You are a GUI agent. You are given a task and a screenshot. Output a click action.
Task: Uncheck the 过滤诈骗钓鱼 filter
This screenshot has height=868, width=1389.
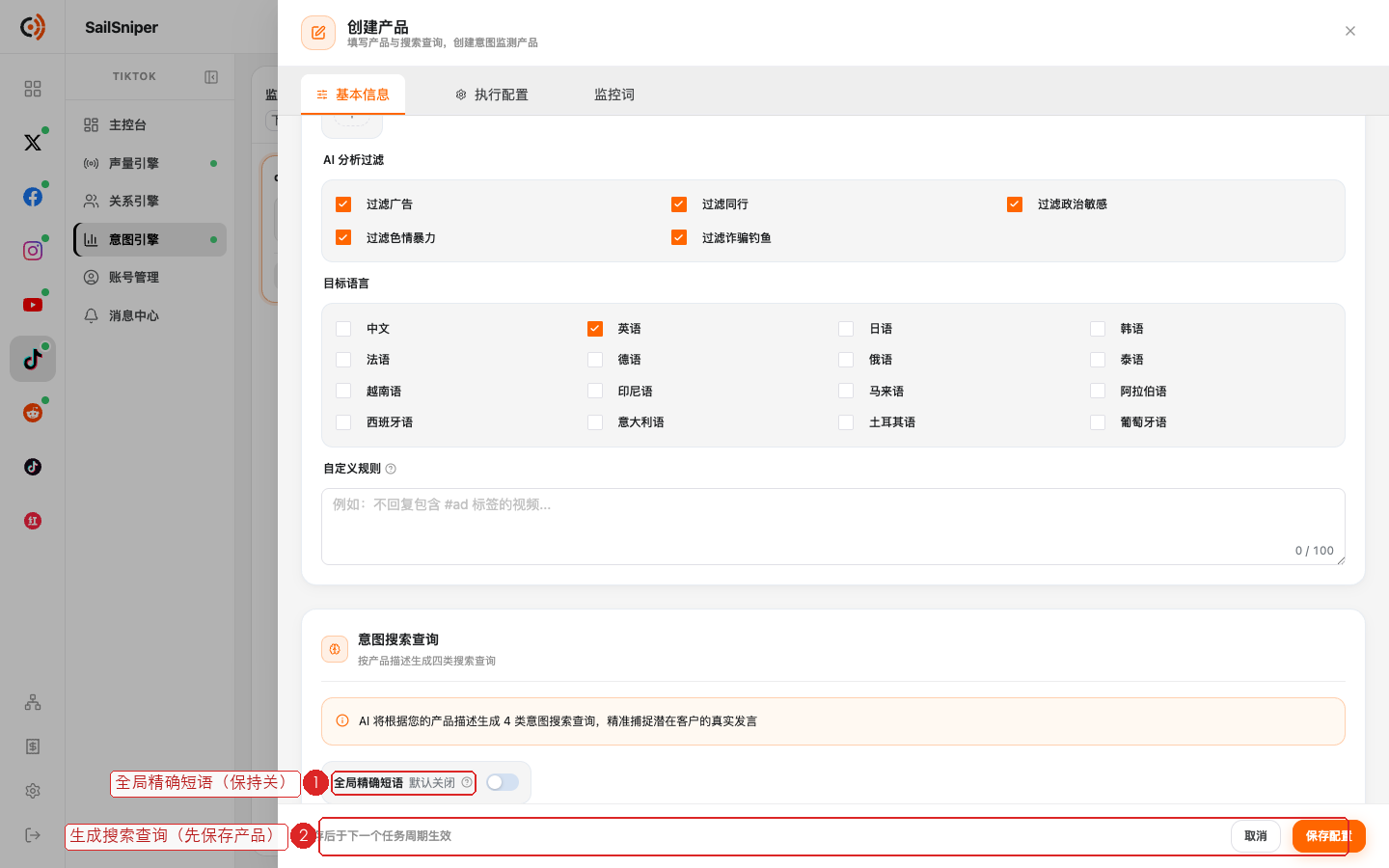coord(679,237)
